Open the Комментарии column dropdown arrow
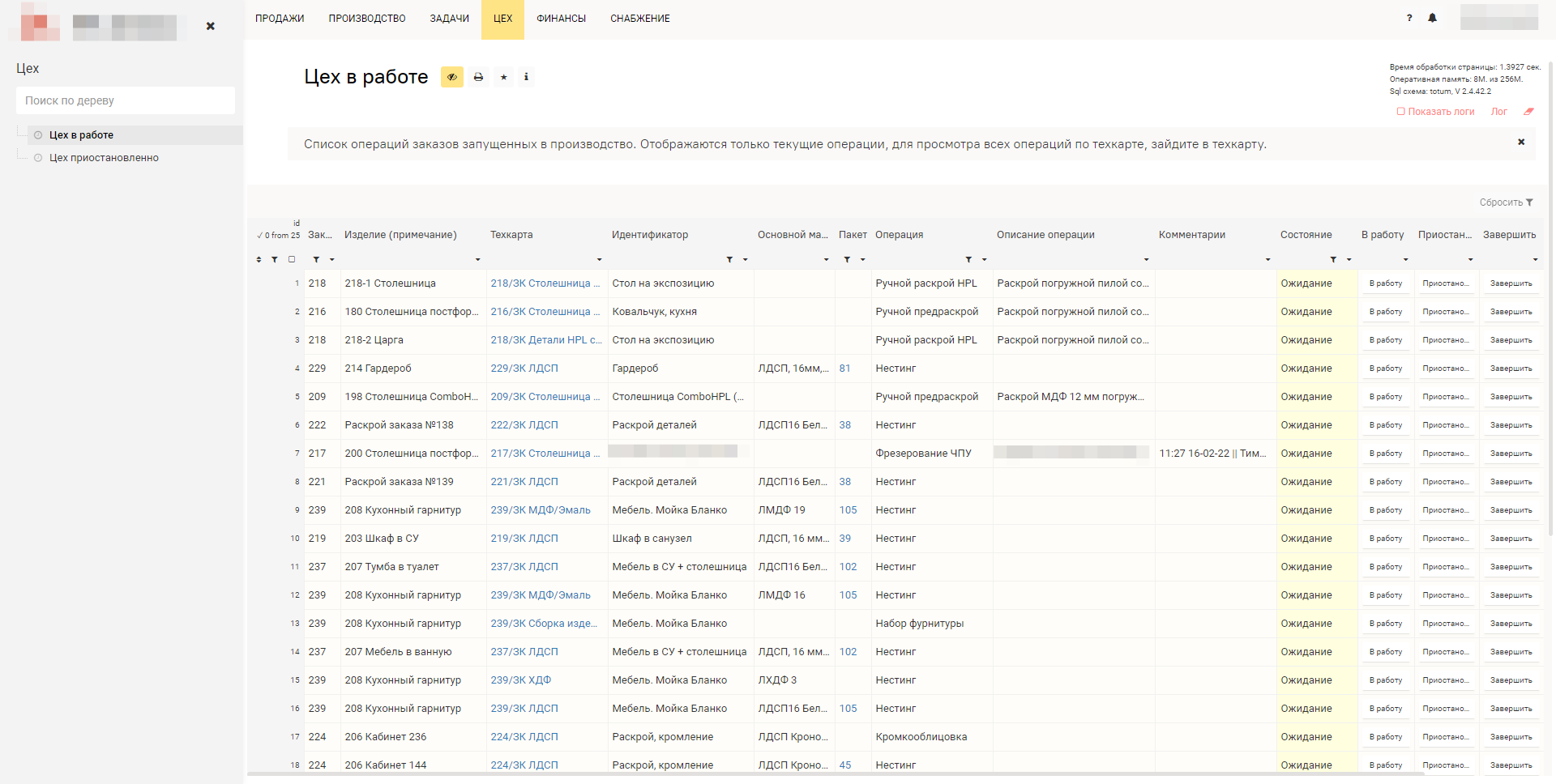Viewport: 1556px width, 784px height. tap(1267, 260)
